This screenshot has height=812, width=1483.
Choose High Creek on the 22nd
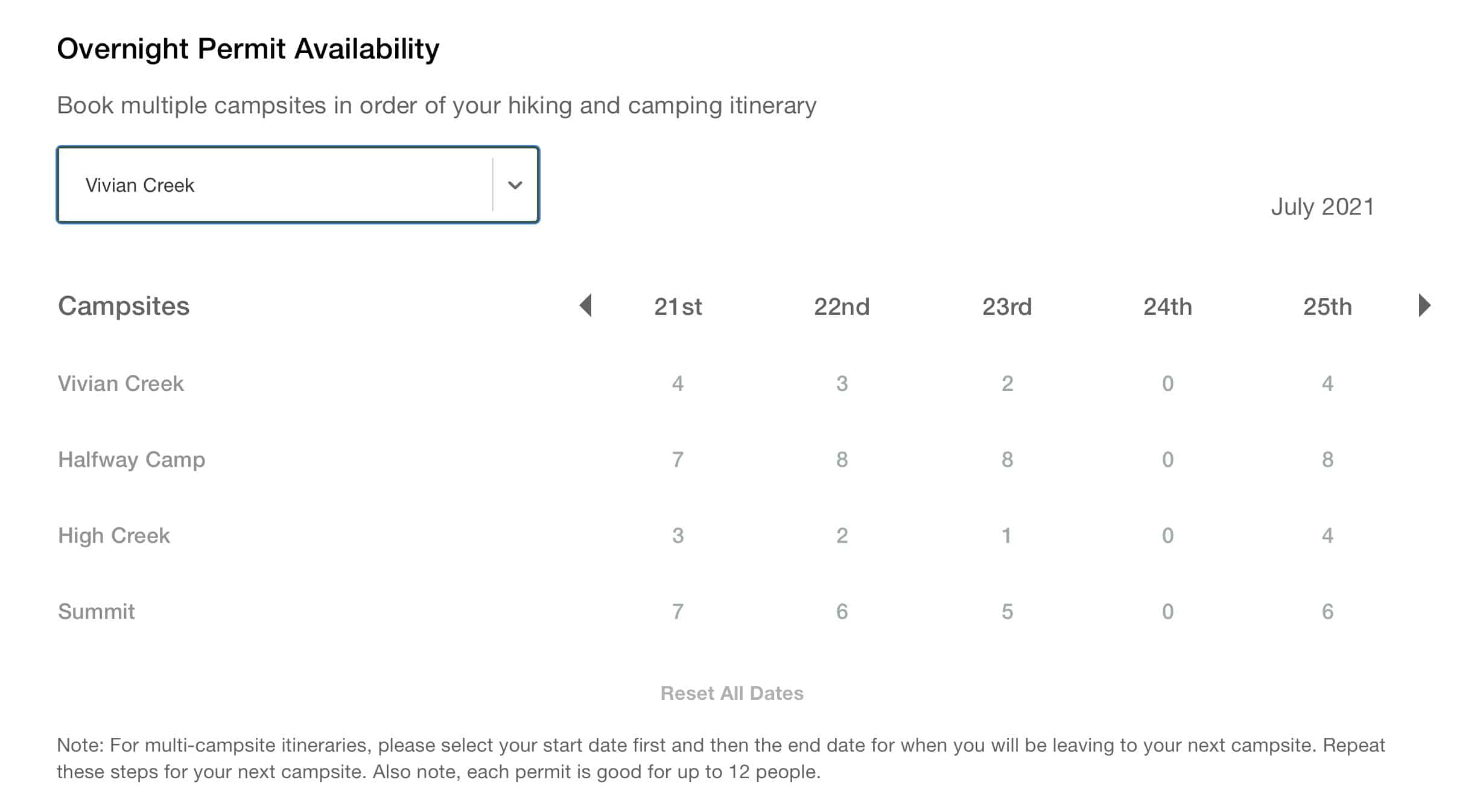[x=842, y=536]
